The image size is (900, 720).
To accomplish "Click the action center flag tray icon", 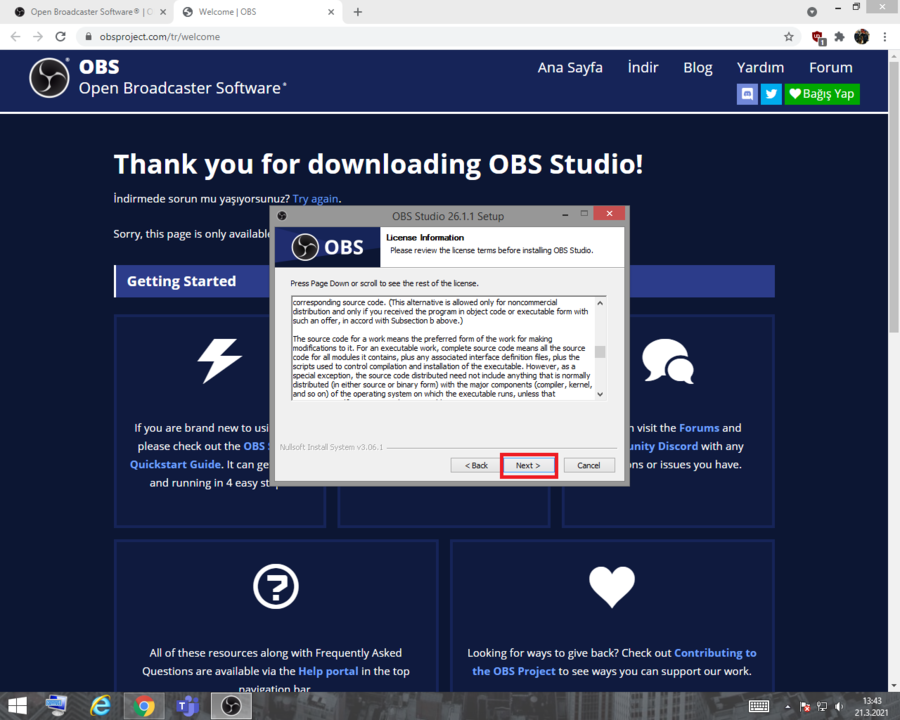I will [805, 707].
